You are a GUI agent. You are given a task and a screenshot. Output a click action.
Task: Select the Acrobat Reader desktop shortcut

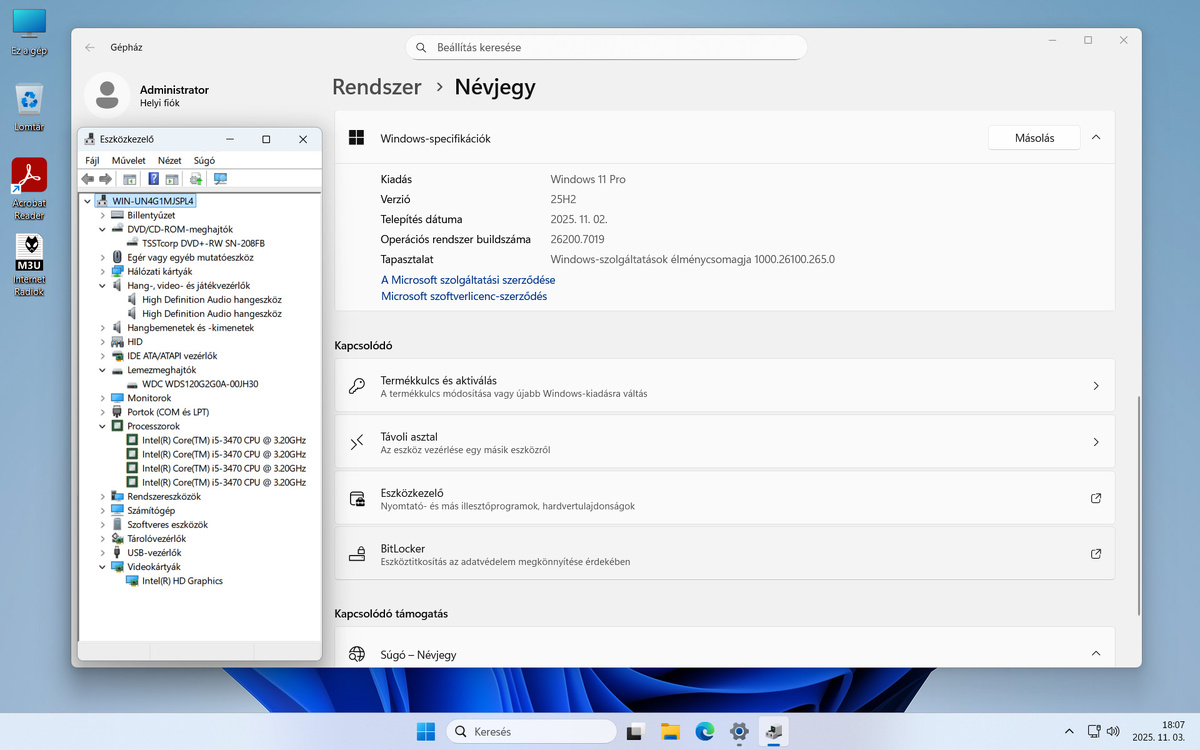coord(29,189)
